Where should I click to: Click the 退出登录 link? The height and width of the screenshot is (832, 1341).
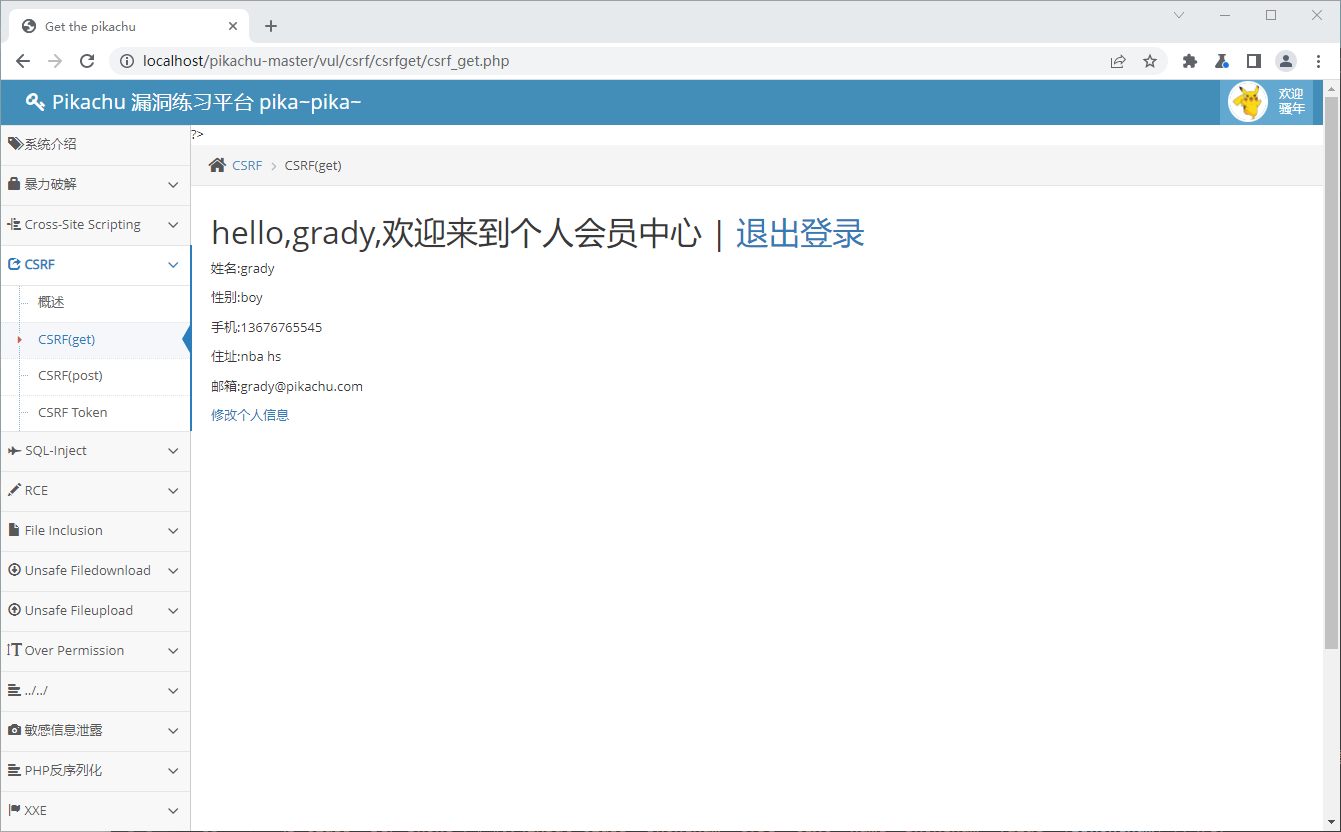(x=798, y=231)
